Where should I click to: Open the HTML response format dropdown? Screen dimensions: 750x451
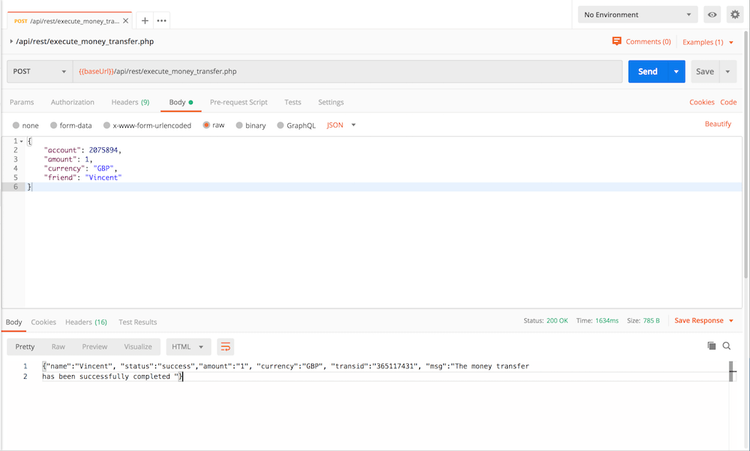189,346
